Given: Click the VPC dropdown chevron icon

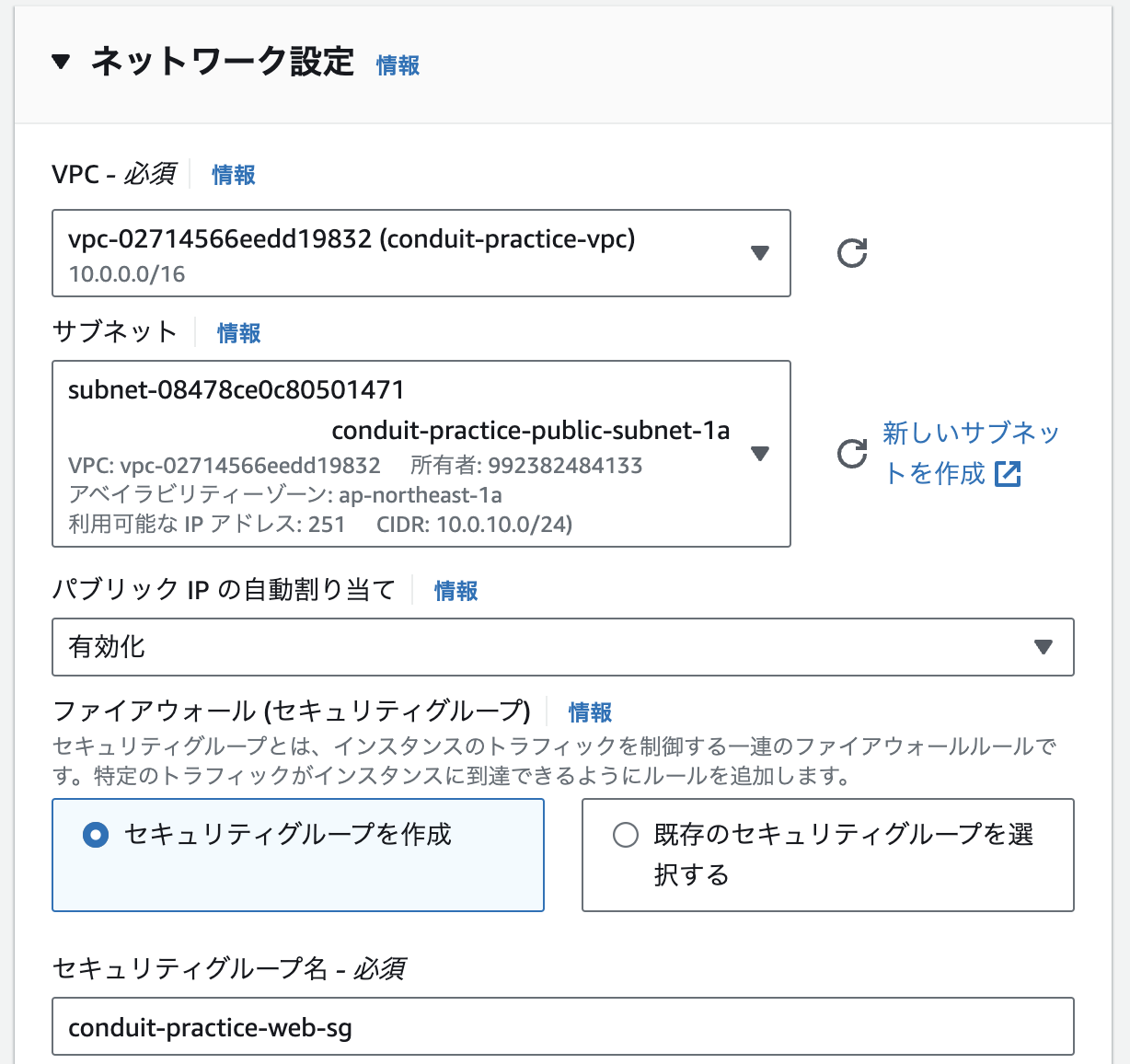Looking at the screenshot, I should pos(760,253).
